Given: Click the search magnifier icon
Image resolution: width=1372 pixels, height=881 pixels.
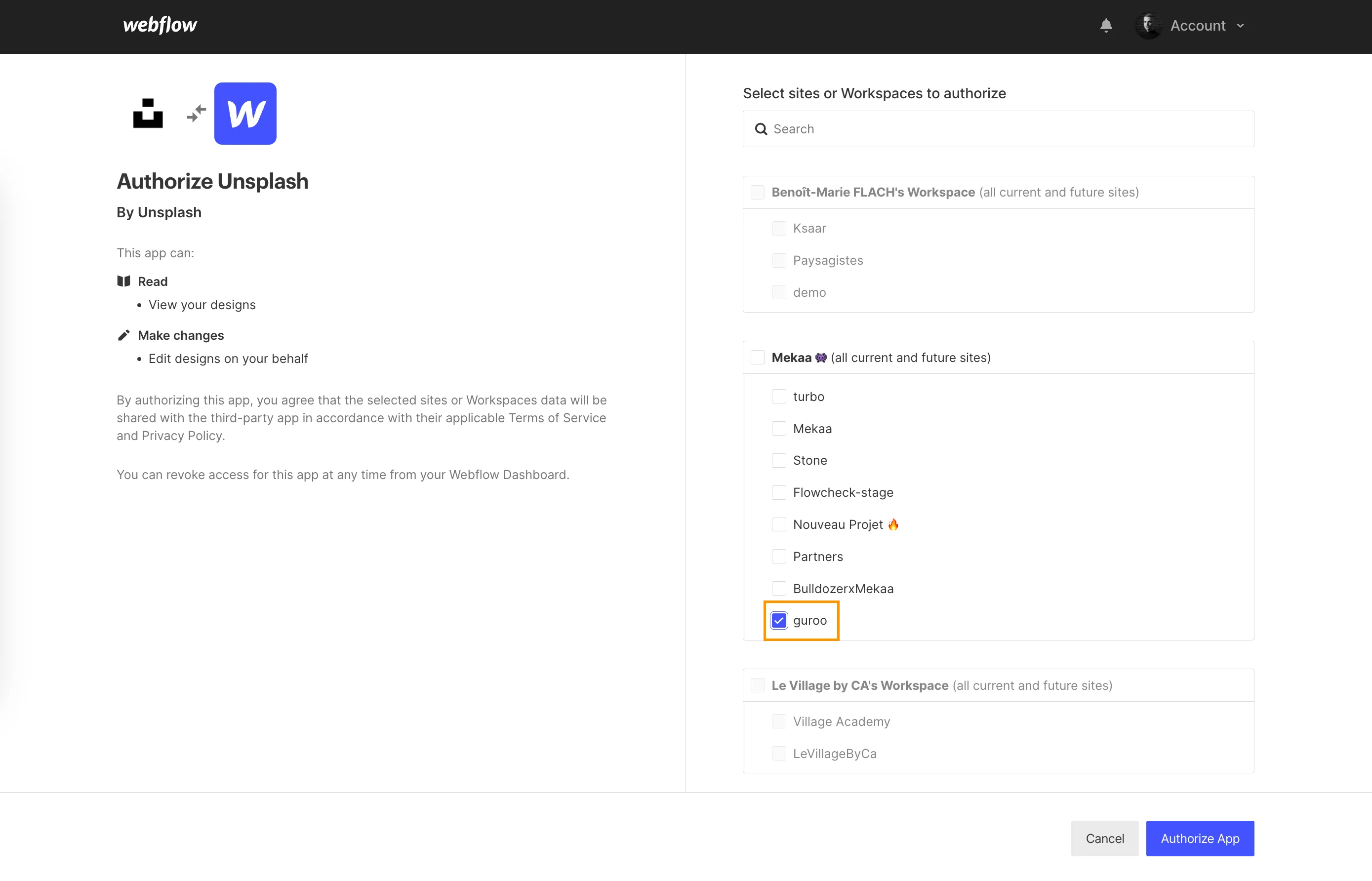Looking at the screenshot, I should [x=761, y=129].
